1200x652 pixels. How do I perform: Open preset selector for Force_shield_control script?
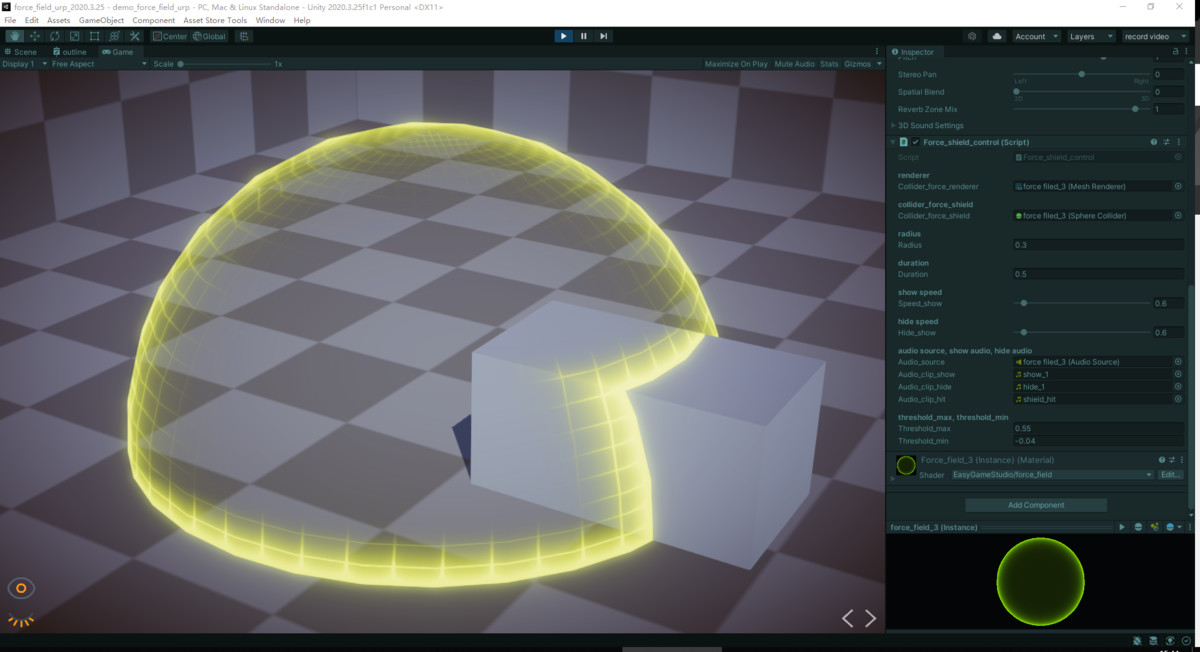pos(1166,142)
